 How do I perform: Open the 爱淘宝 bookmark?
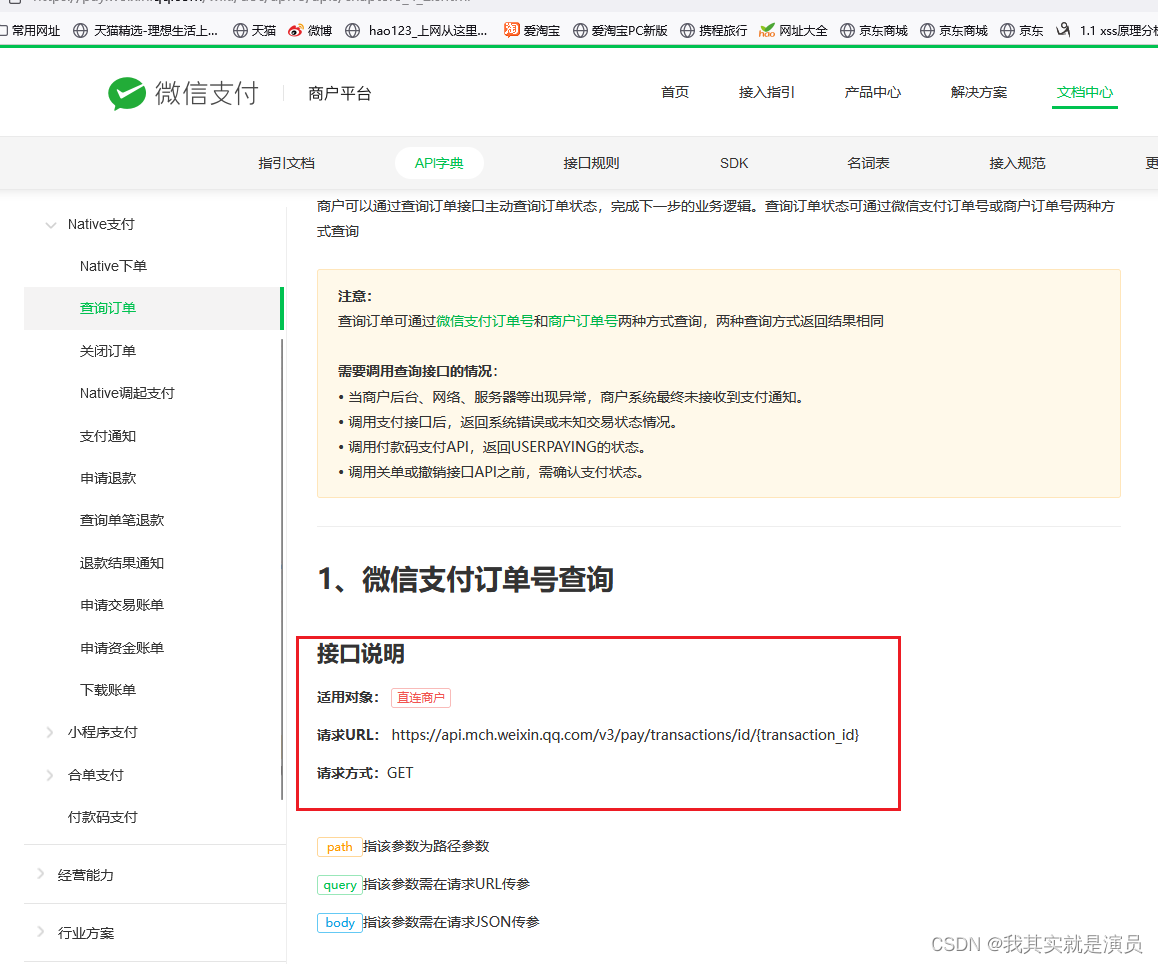point(532,30)
